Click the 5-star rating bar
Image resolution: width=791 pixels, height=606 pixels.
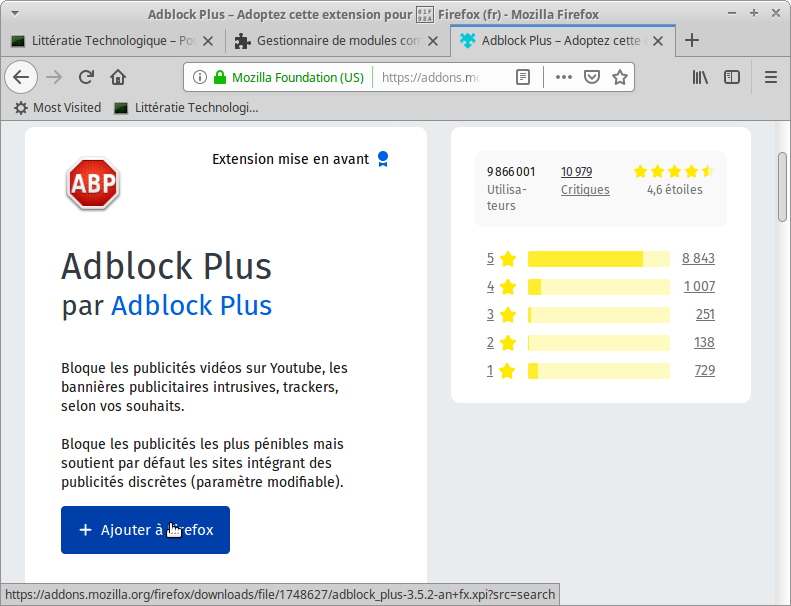pos(598,259)
